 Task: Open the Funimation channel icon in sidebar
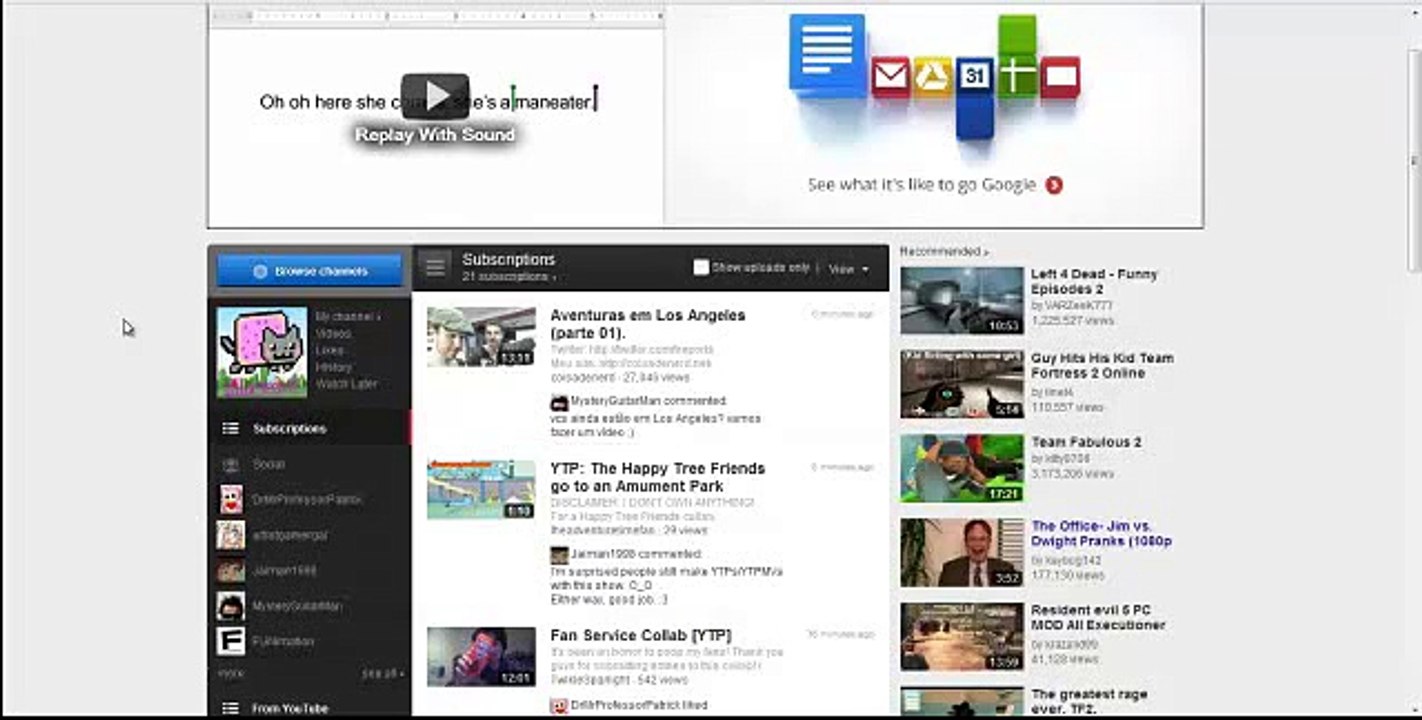coord(231,641)
